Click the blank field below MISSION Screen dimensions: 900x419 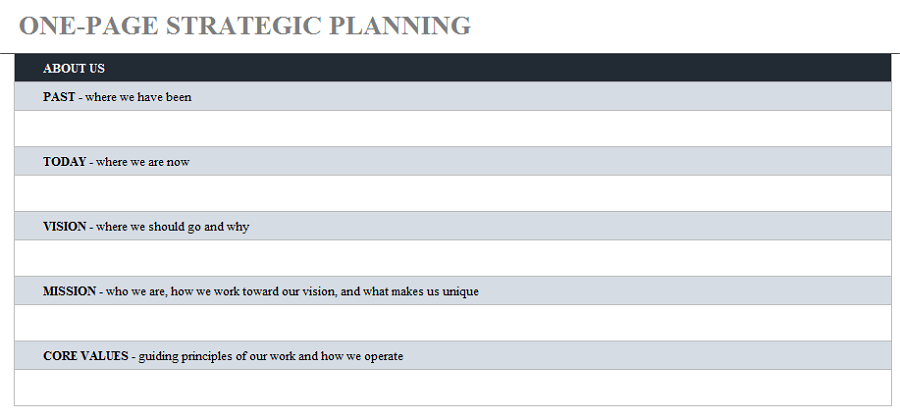tap(453, 323)
